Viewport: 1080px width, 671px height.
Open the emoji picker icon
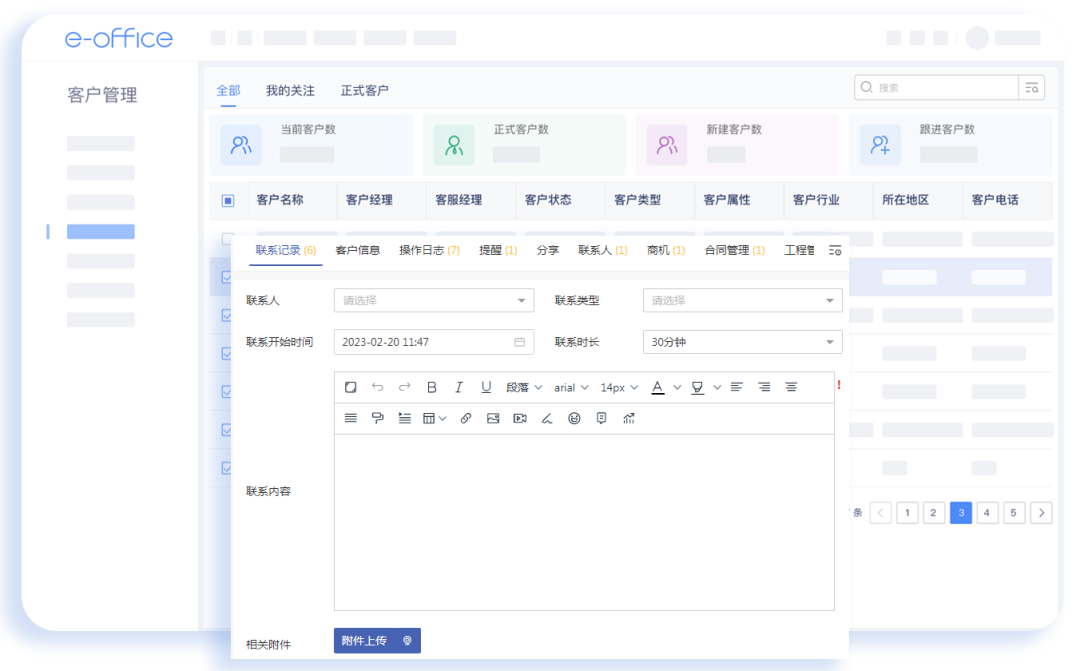573,419
